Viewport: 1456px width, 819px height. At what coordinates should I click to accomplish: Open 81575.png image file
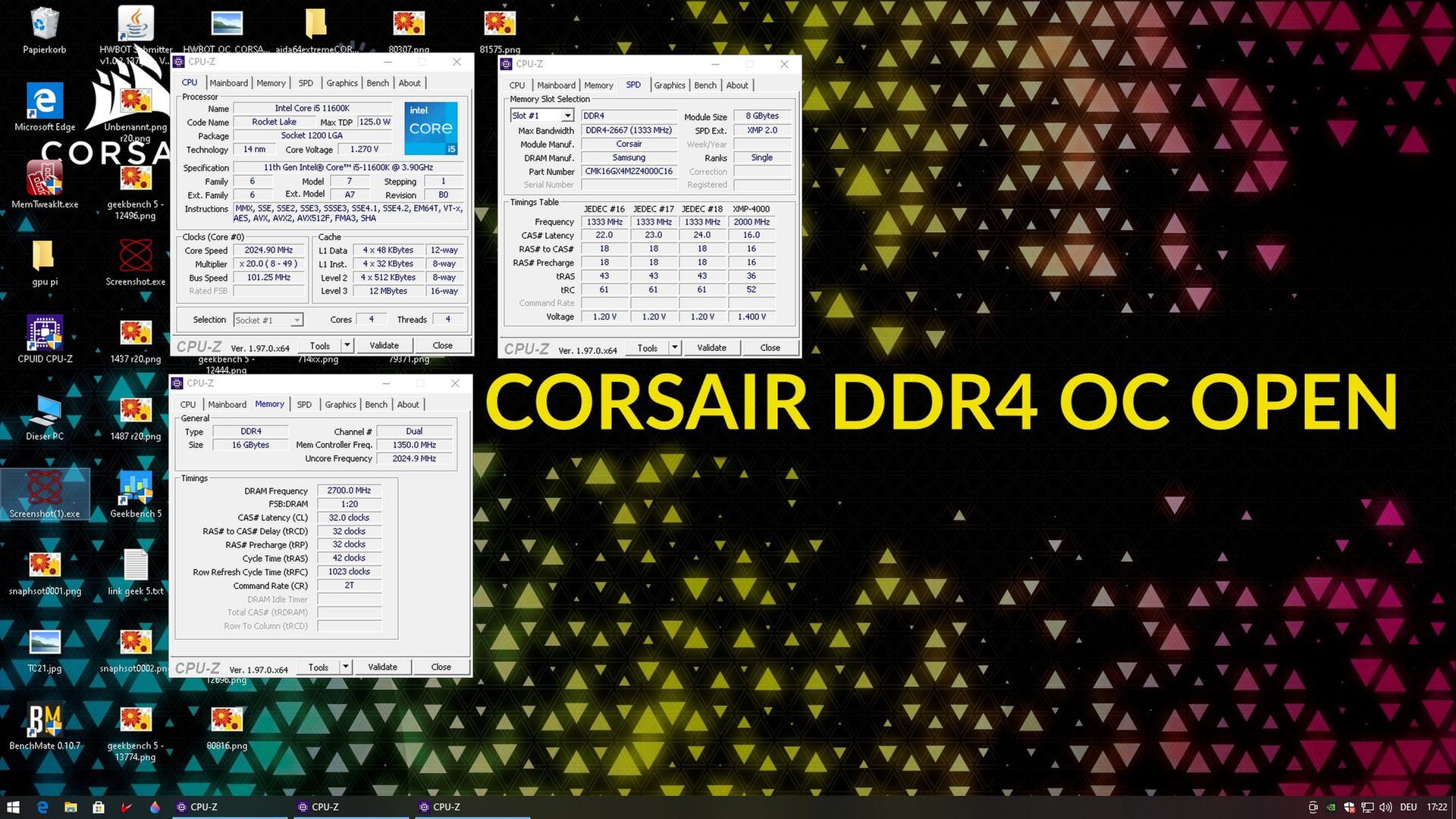[500, 30]
